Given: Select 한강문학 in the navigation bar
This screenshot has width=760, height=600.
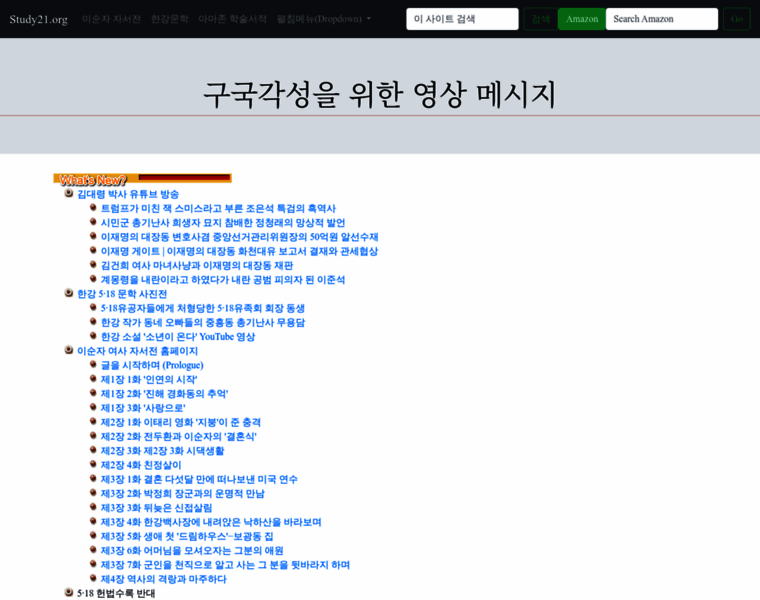Looking at the screenshot, I should tap(169, 19).
